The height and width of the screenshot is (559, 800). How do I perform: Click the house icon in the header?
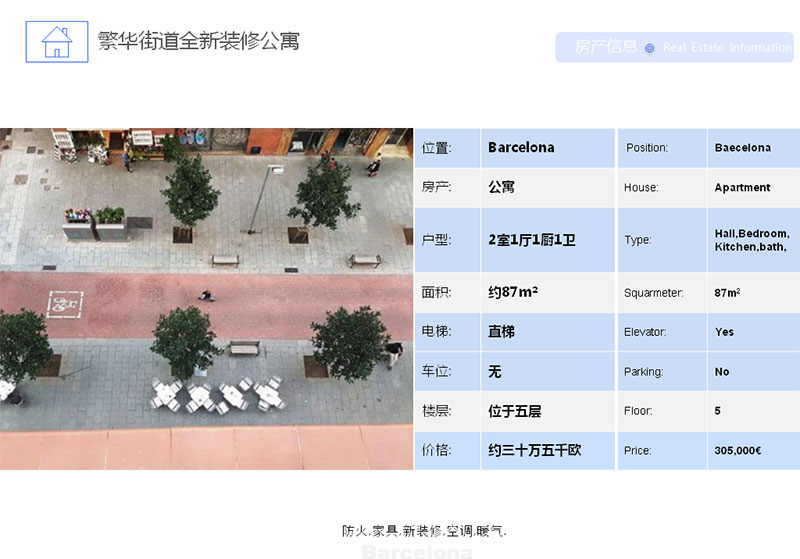pyautogui.click(x=57, y=42)
